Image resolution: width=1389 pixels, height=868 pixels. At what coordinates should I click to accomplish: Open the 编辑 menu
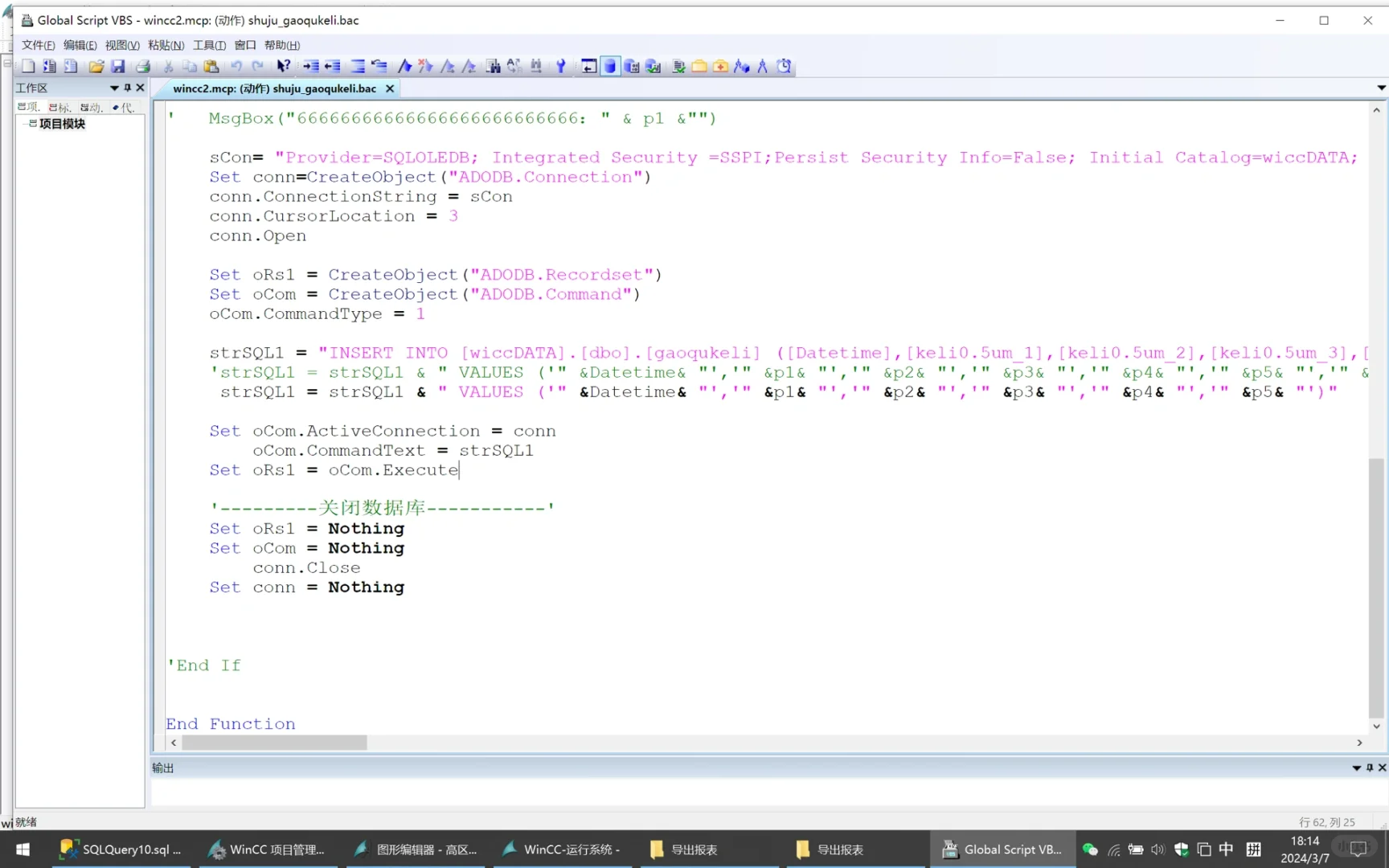(80, 45)
